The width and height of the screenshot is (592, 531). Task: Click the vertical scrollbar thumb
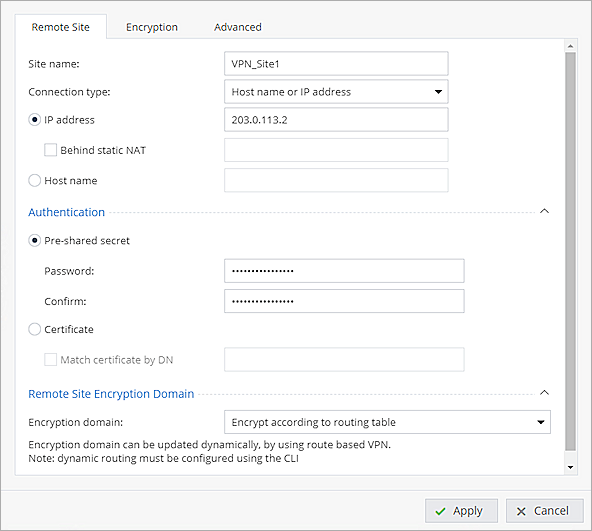(570, 251)
